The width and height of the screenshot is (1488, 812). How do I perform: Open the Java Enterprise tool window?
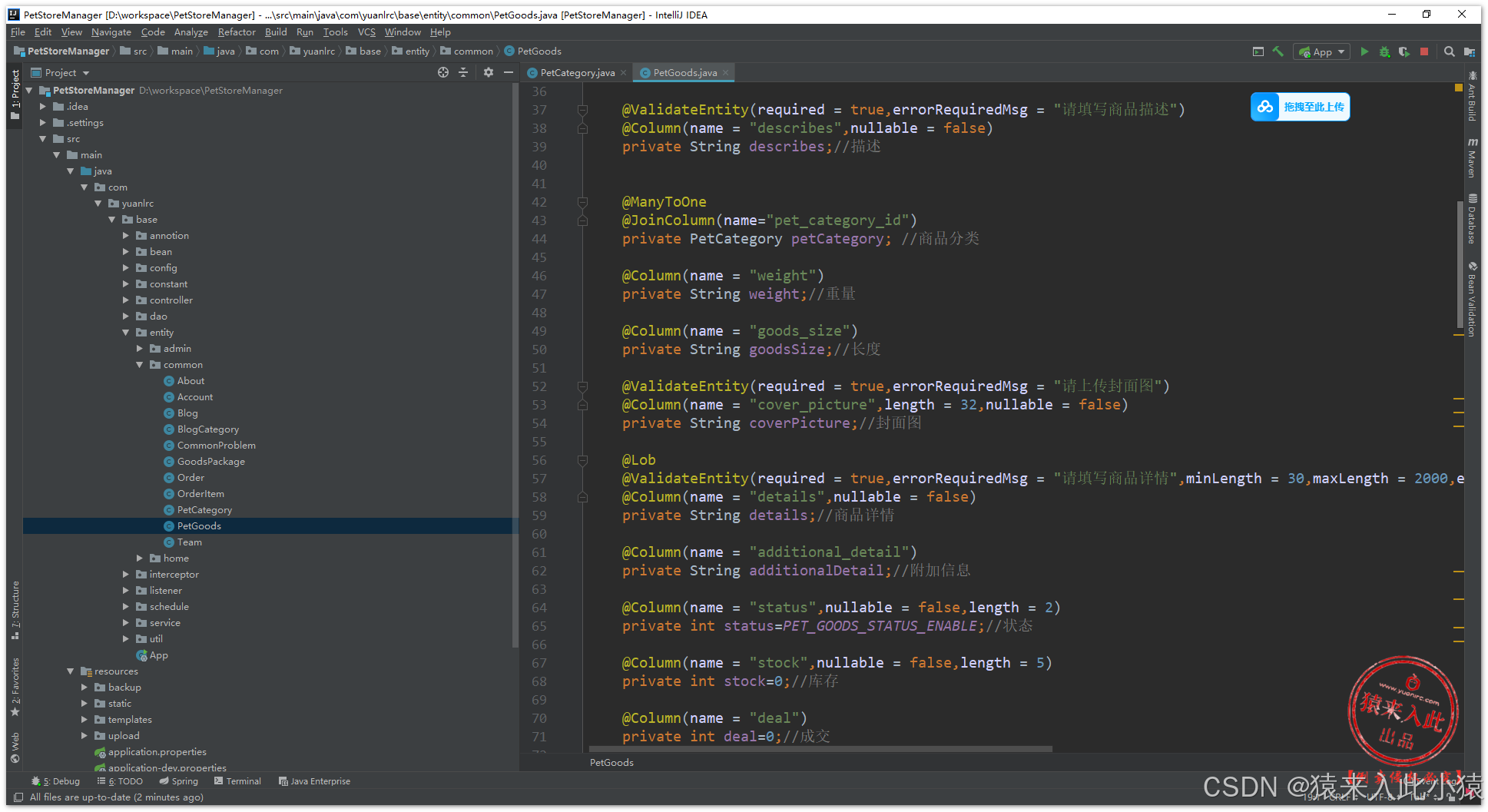click(314, 781)
